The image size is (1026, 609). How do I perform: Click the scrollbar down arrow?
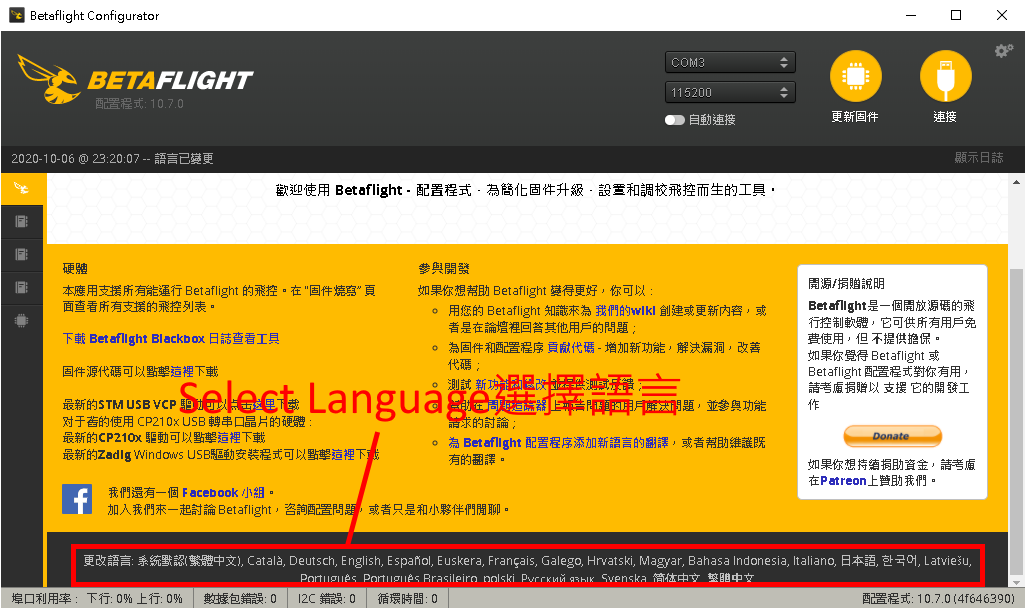click(1016, 582)
